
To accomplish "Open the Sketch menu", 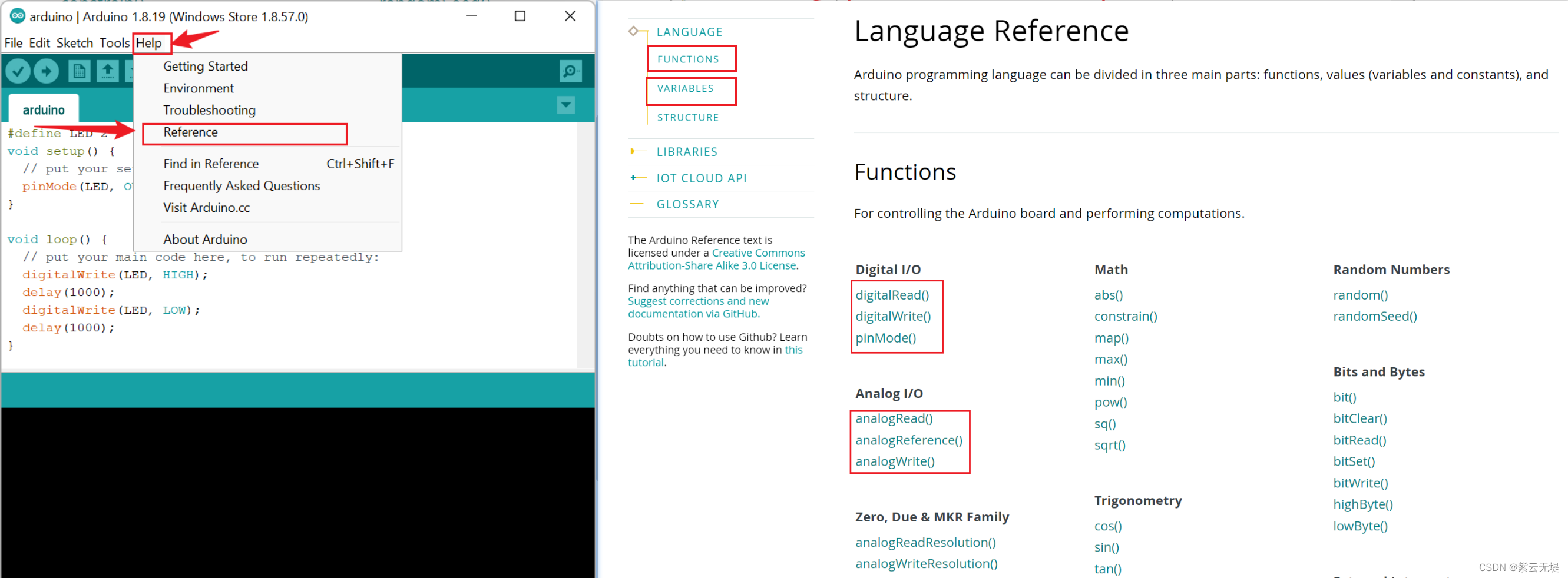I will coord(75,42).
